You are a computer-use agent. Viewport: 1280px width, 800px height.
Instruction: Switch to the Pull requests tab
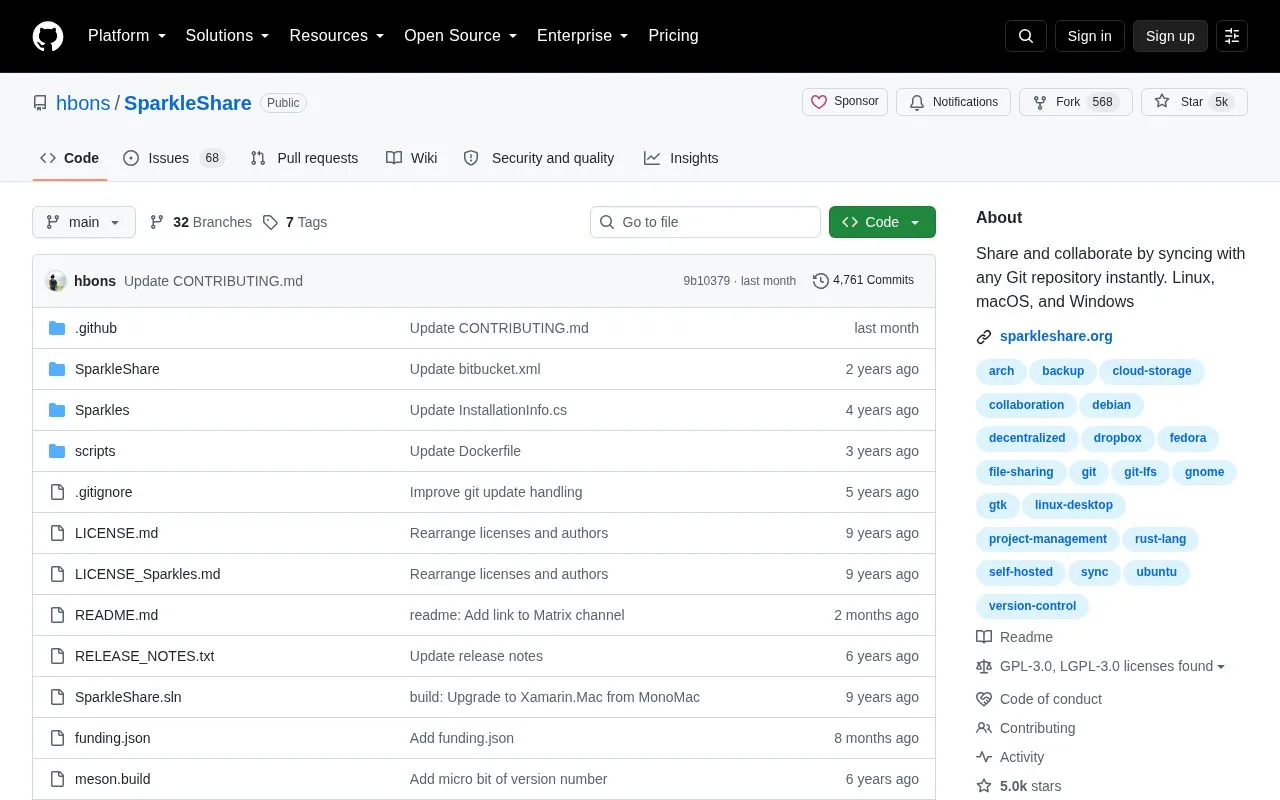(304, 158)
